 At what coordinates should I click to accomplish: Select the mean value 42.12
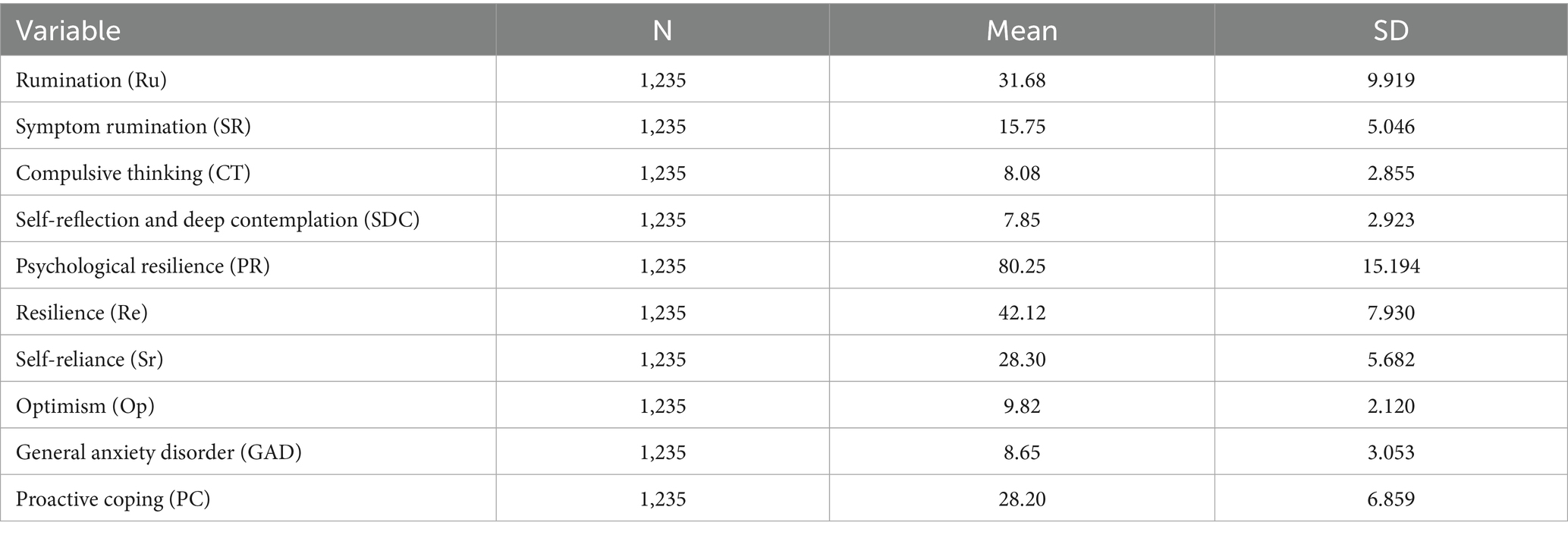(1022, 313)
